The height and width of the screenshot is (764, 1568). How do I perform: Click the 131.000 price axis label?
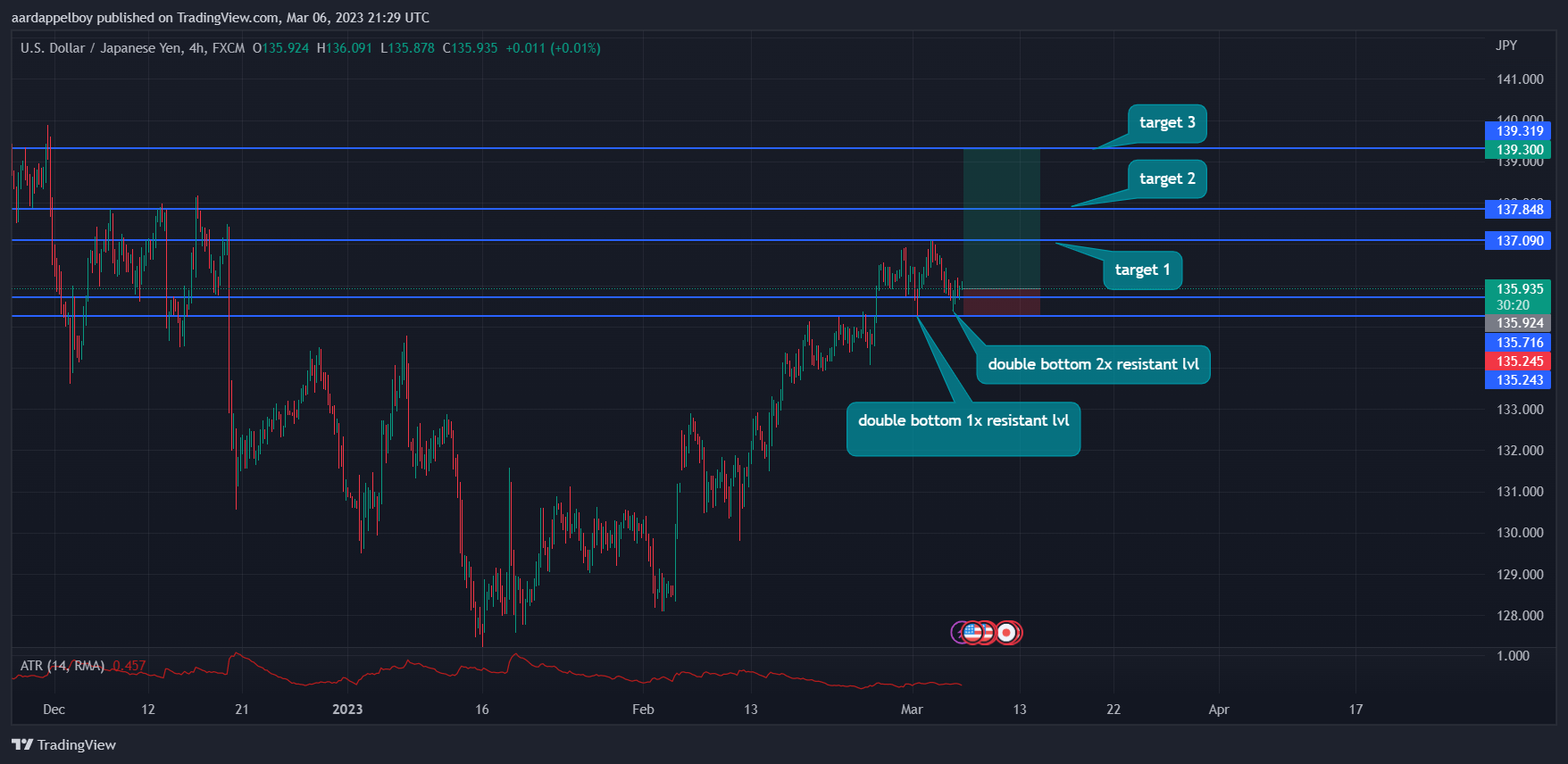pos(1520,492)
